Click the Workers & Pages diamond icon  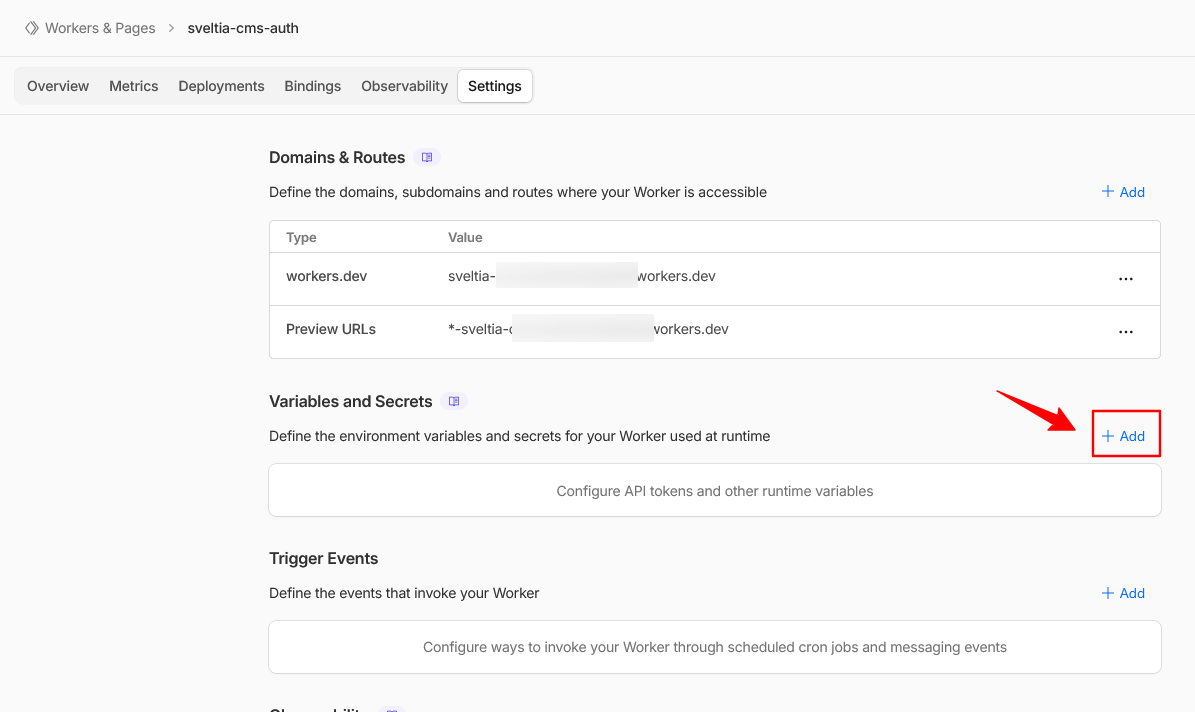click(31, 28)
